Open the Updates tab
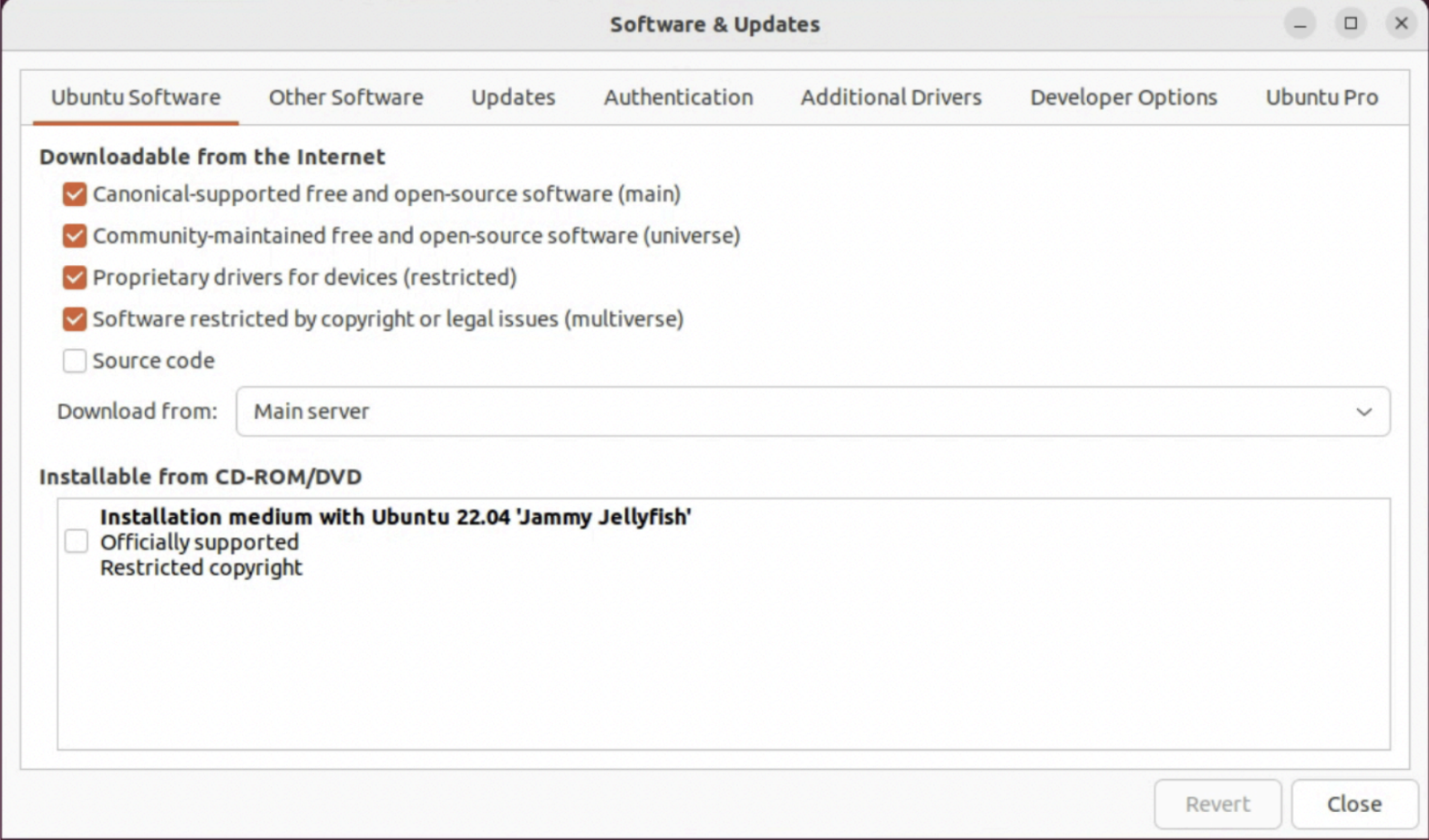The image size is (1429, 840). click(x=513, y=97)
